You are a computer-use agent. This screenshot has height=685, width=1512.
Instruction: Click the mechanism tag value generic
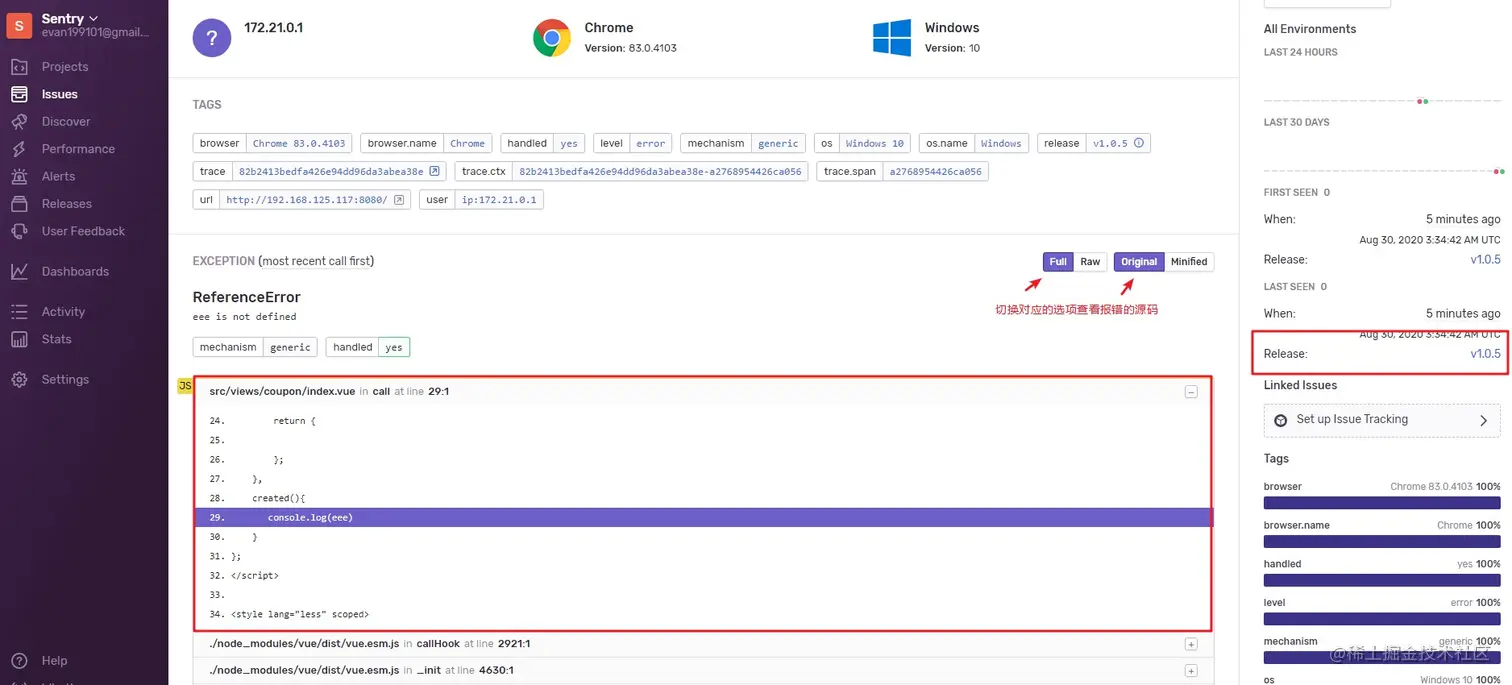click(x=778, y=143)
